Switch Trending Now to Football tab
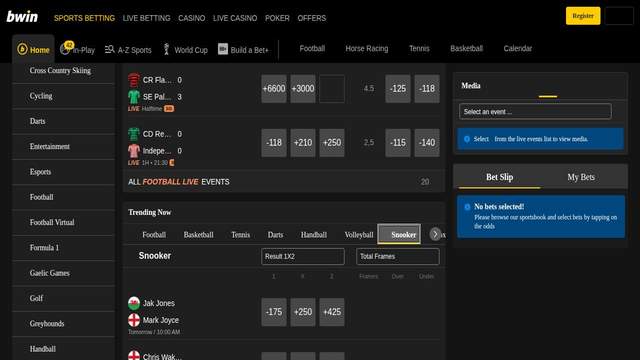 click(x=154, y=235)
